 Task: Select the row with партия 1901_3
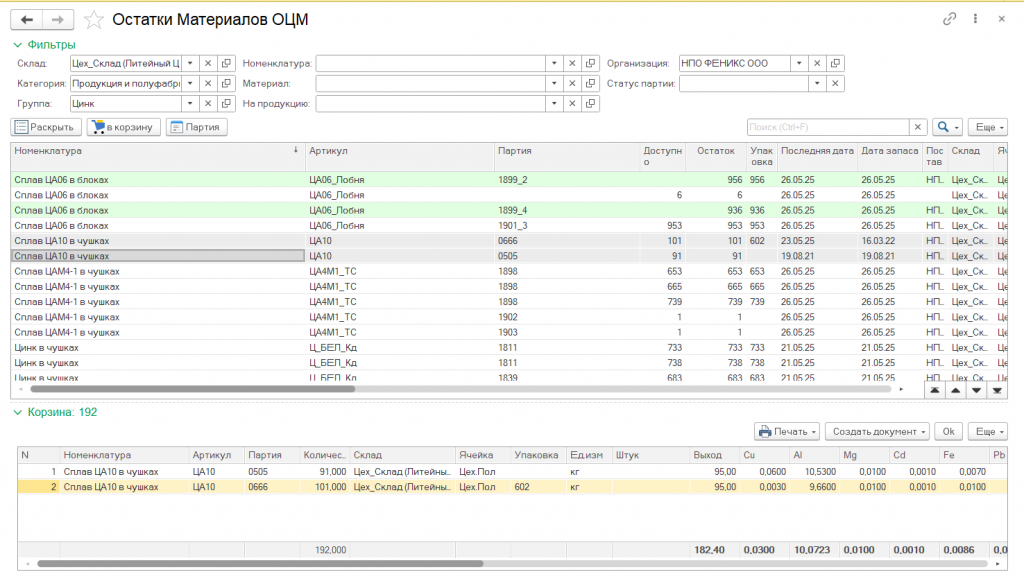(x=509, y=225)
